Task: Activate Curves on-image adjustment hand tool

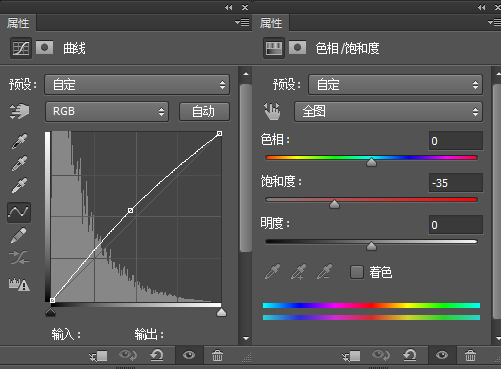Action: [x=19, y=111]
